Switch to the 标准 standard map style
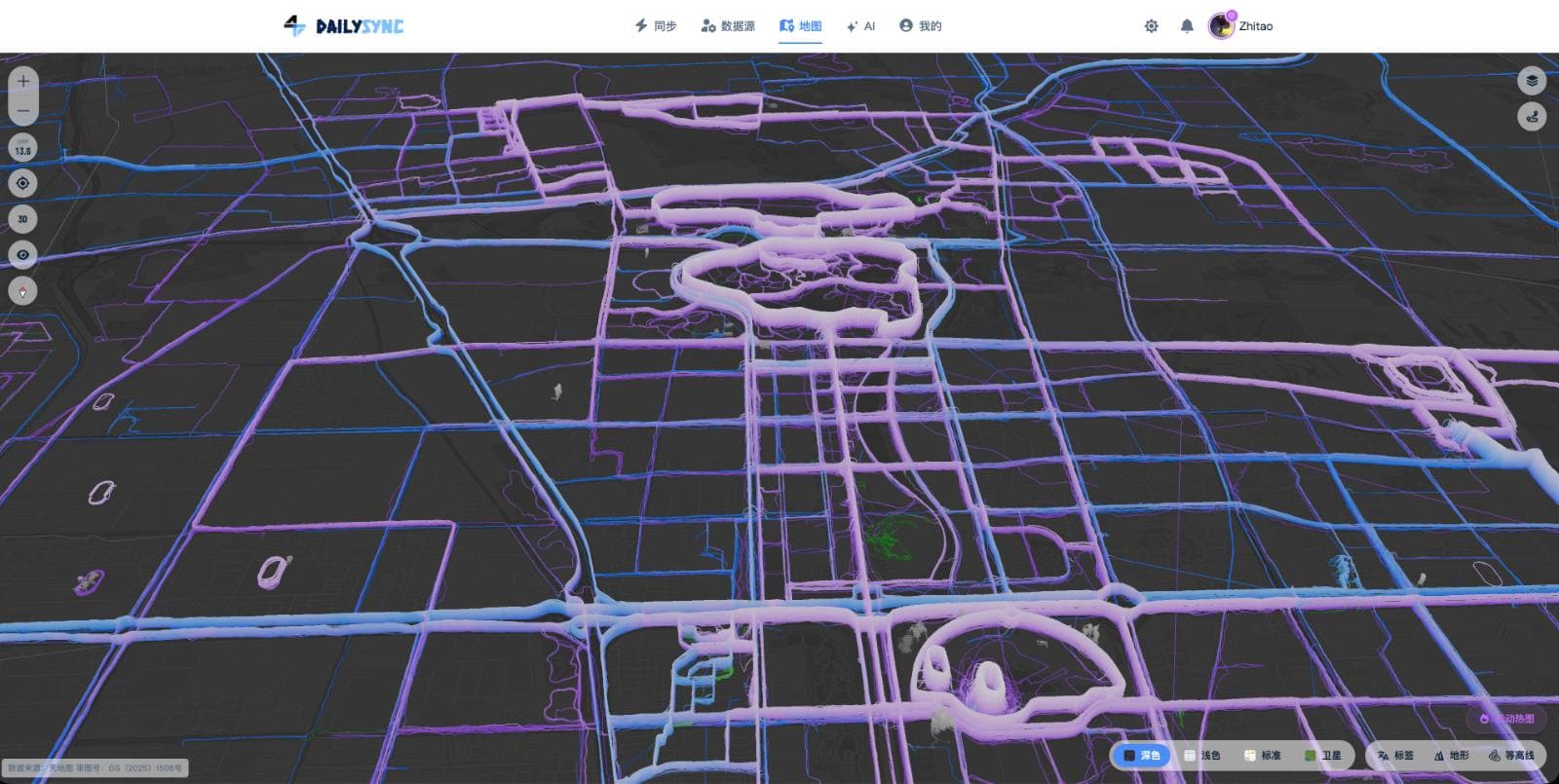This screenshot has width=1559, height=784. click(x=1263, y=756)
